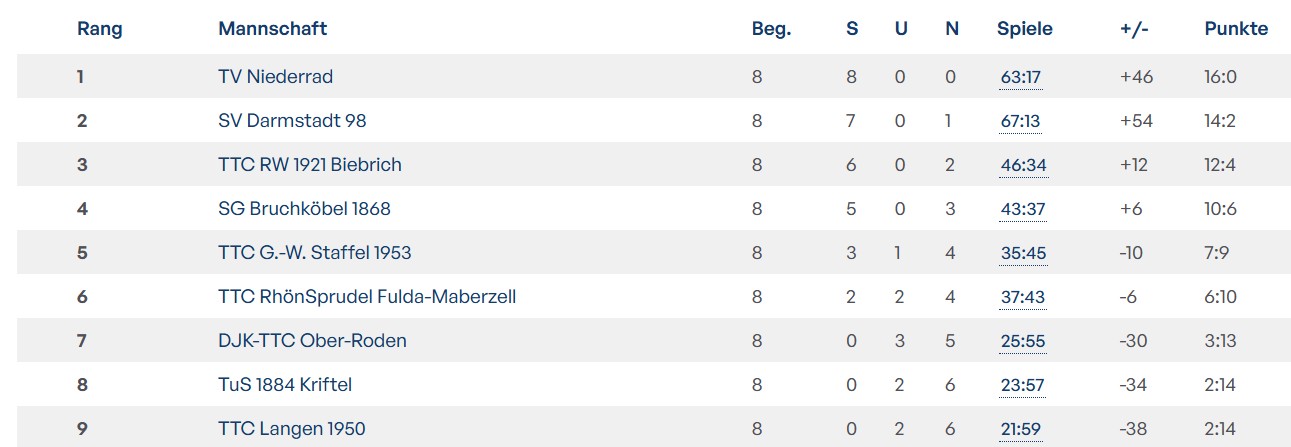Open the 67:13 games score details
Viewport: 1291px width, 447px height.
1020,122
